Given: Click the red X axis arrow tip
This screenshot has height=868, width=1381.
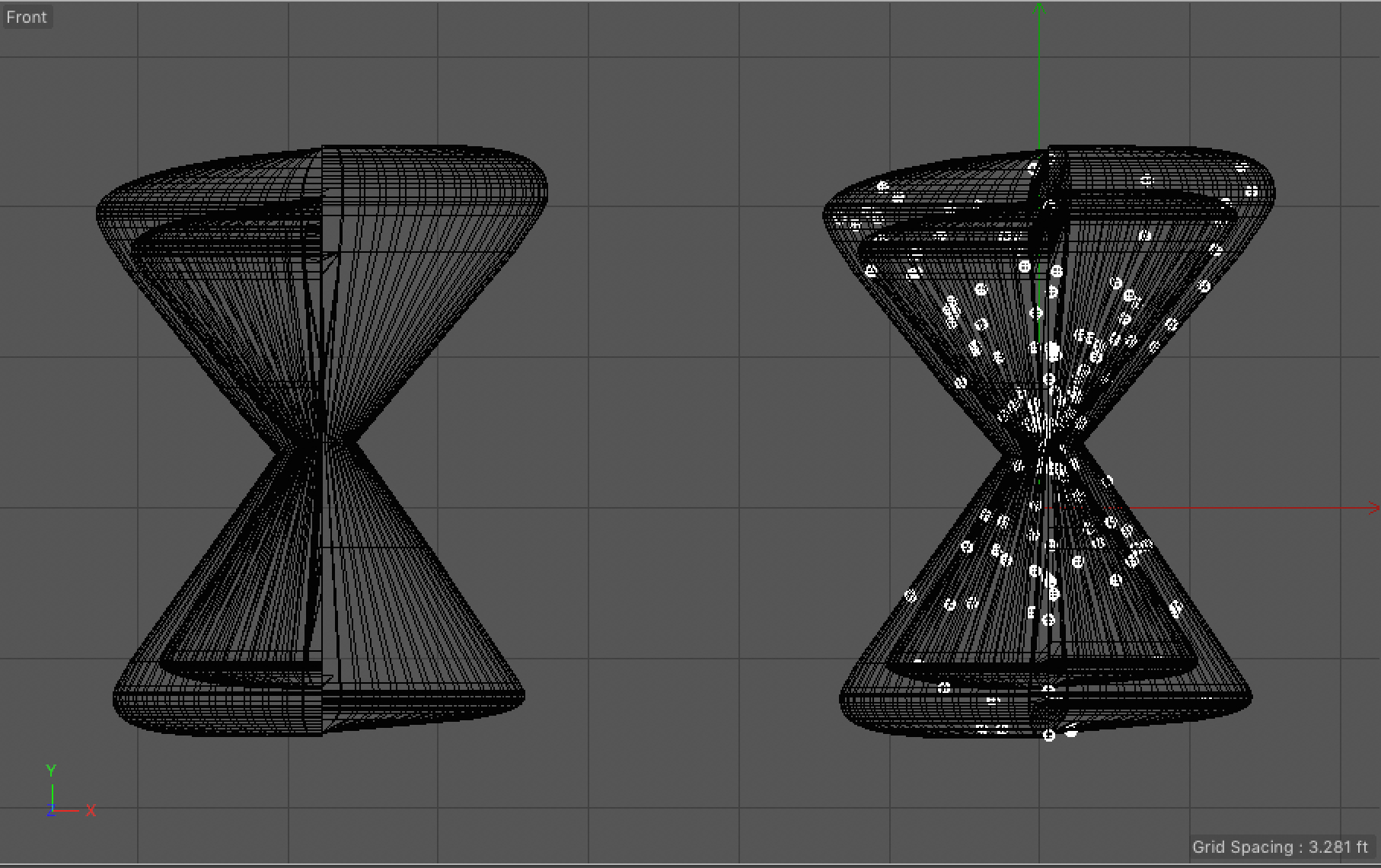Looking at the screenshot, I should (1373, 508).
